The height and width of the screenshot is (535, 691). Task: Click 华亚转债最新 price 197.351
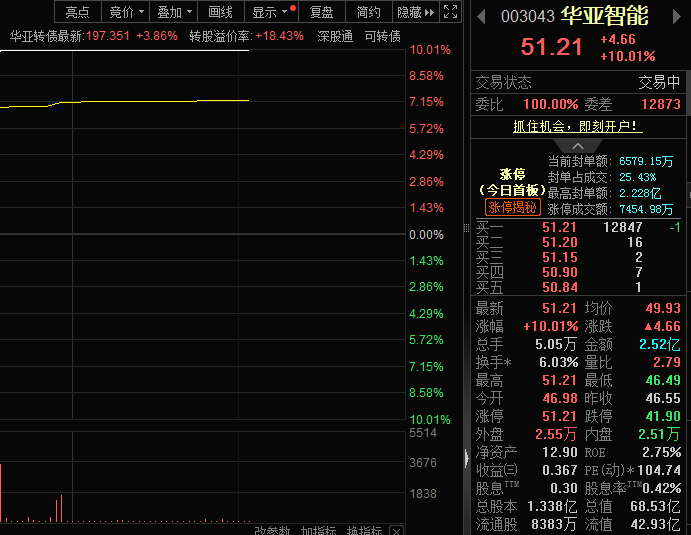[x=108, y=36]
